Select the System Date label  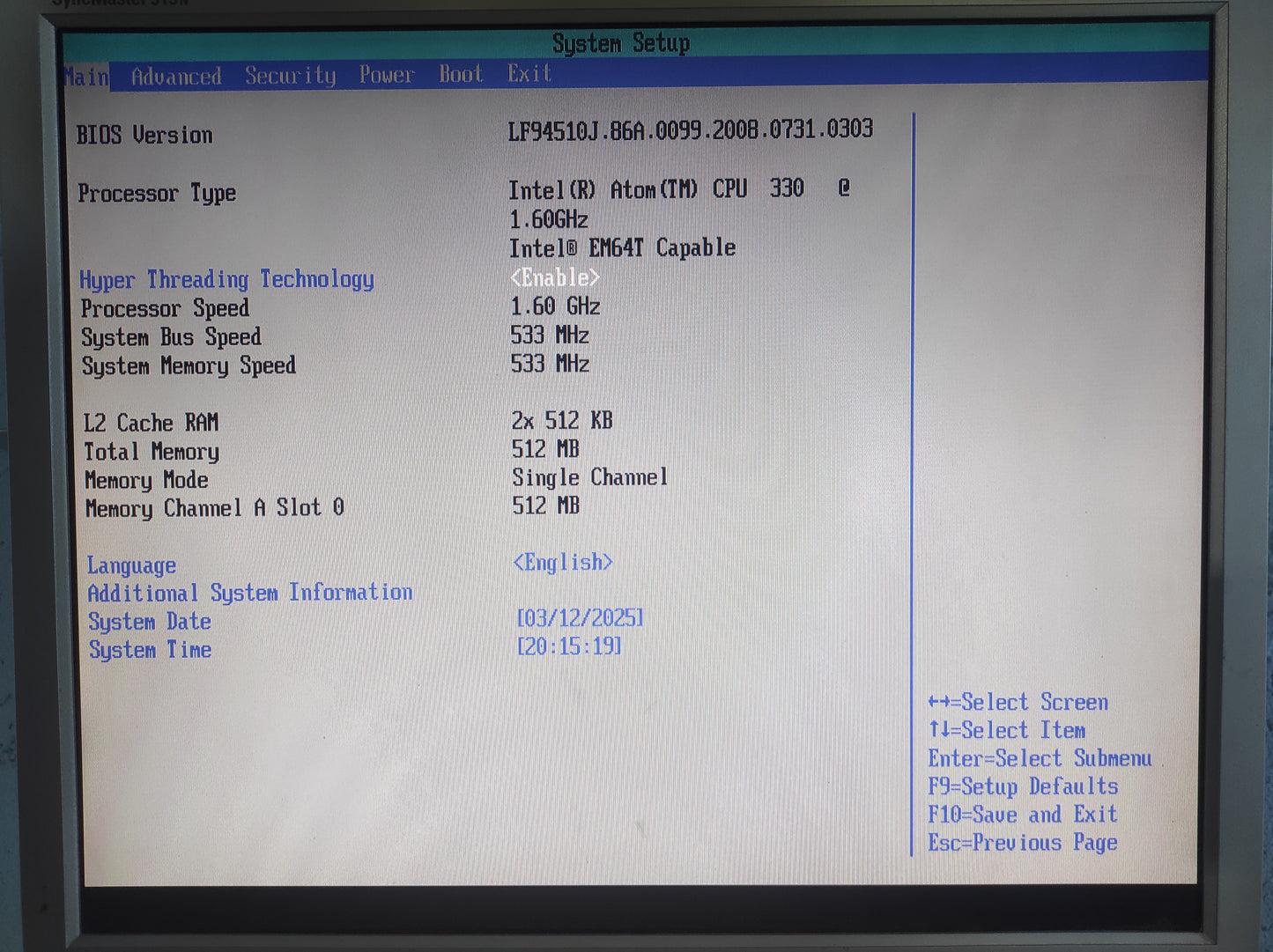(x=150, y=622)
